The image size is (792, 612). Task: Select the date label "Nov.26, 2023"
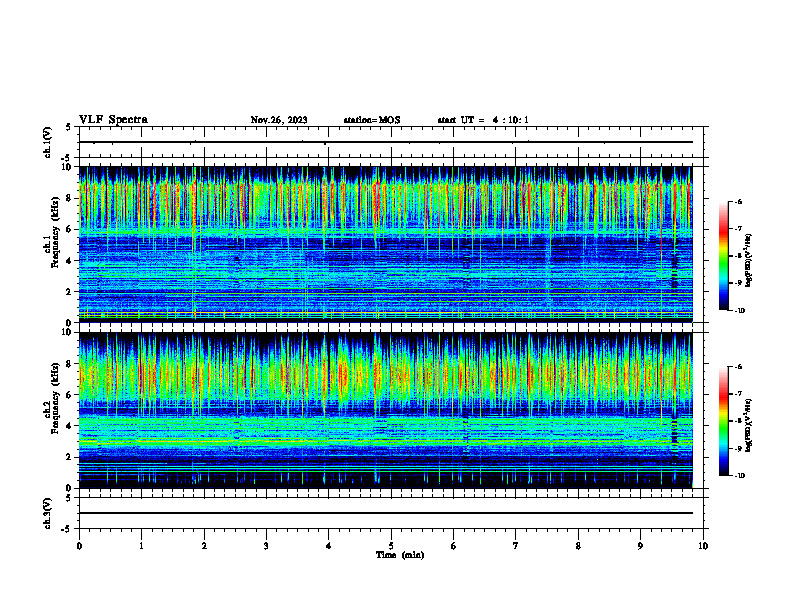279,120
